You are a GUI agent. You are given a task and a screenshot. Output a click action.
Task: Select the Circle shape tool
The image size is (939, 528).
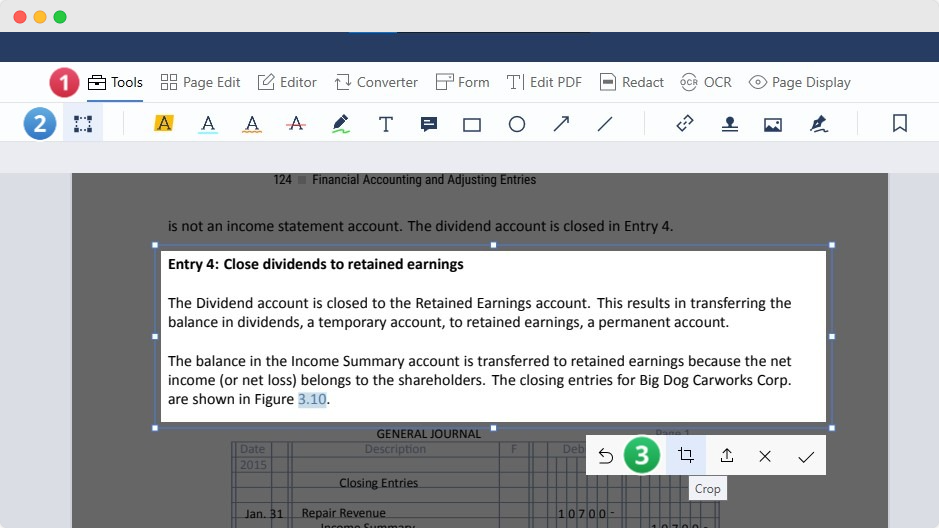coord(517,124)
